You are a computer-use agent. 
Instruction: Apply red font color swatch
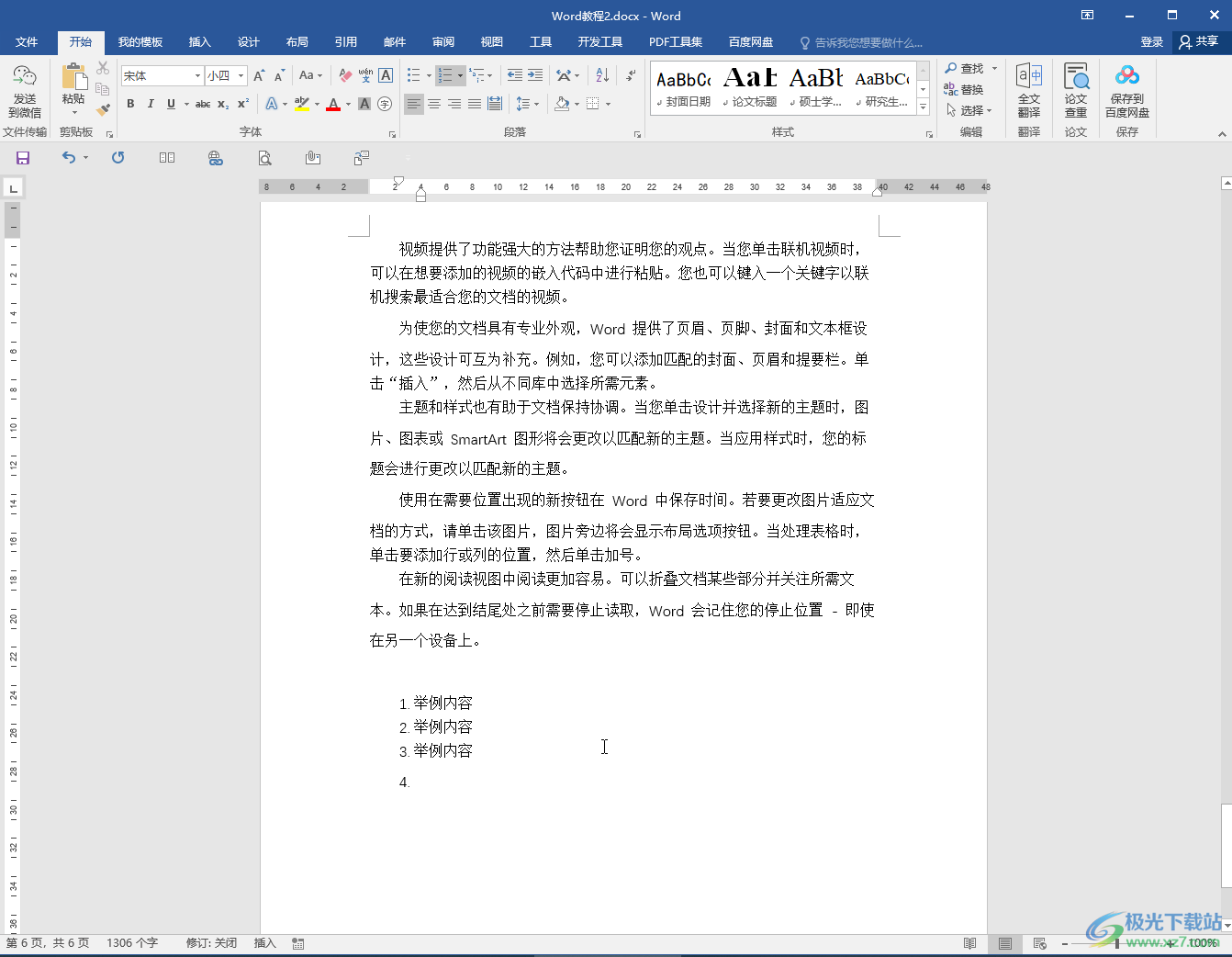pos(333,104)
